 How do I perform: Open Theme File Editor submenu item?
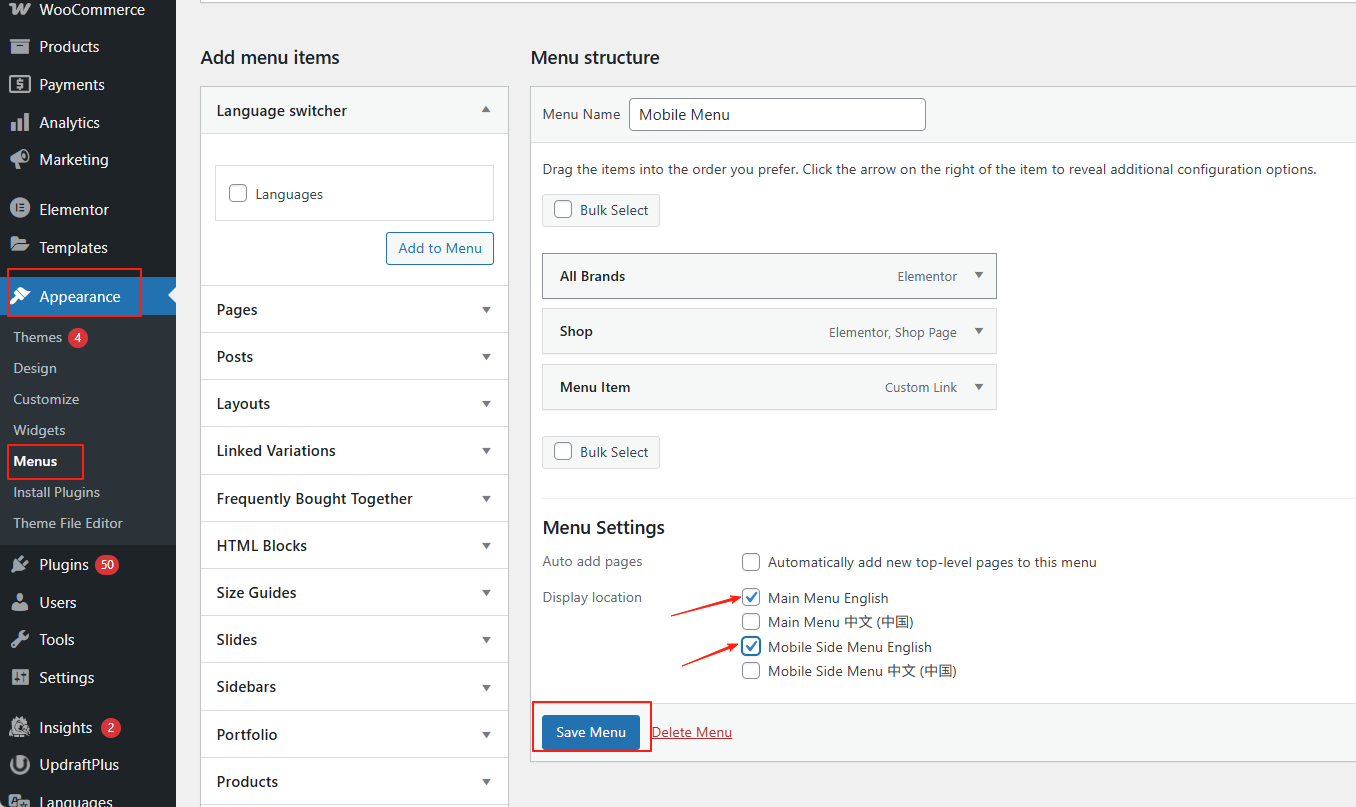[x=68, y=523]
